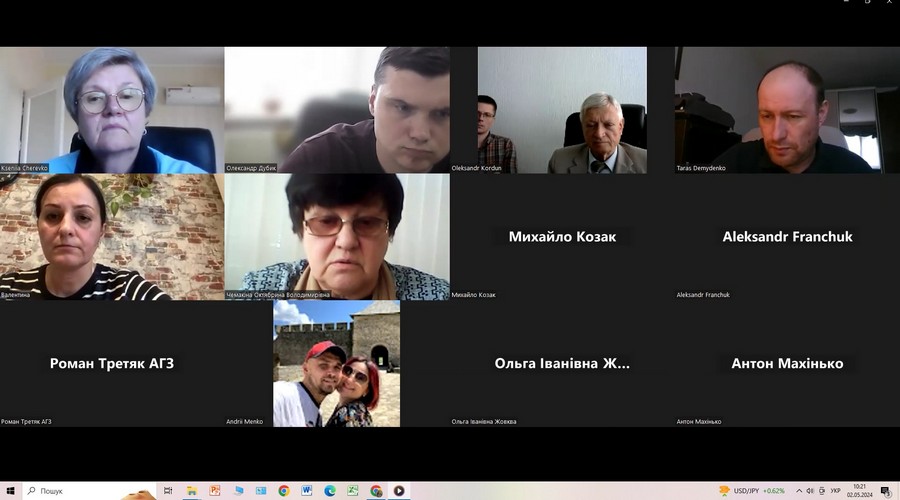Click the Пошук search box

(x=89, y=491)
